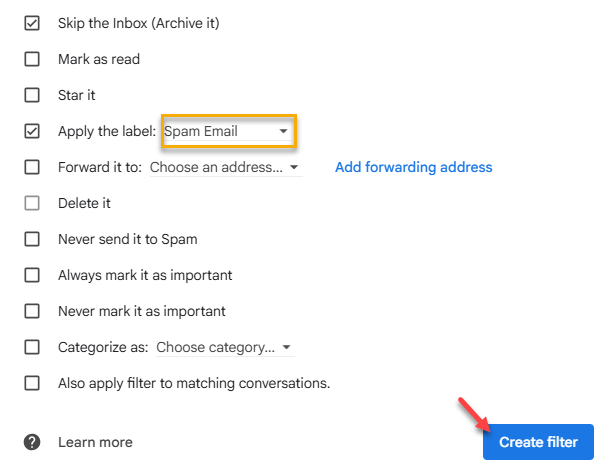This screenshot has height=474, width=611.
Task: Open the Add forwarding address link
Action: (x=413, y=167)
